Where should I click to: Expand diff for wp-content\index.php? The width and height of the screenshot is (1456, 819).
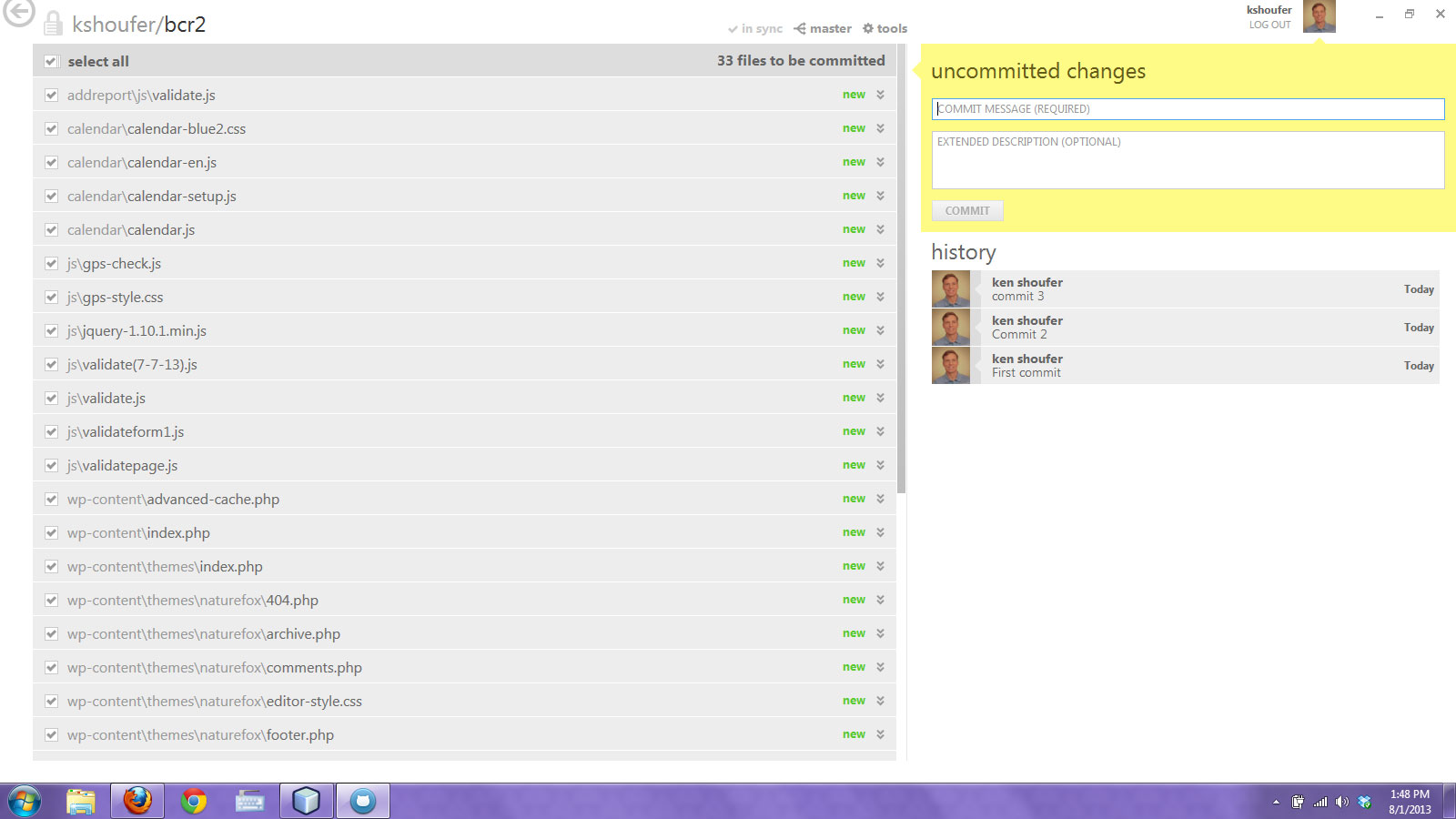tap(880, 532)
